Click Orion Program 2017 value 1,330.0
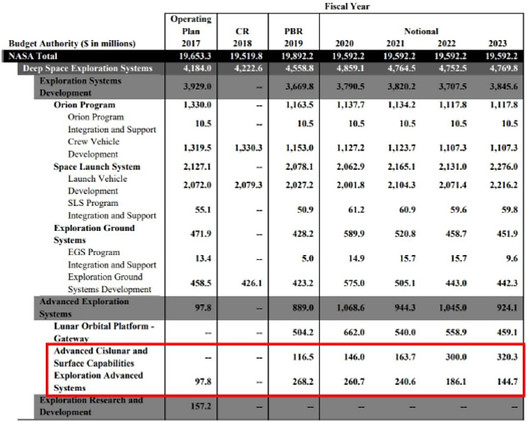The width and height of the screenshot is (527, 422). (197, 105)
